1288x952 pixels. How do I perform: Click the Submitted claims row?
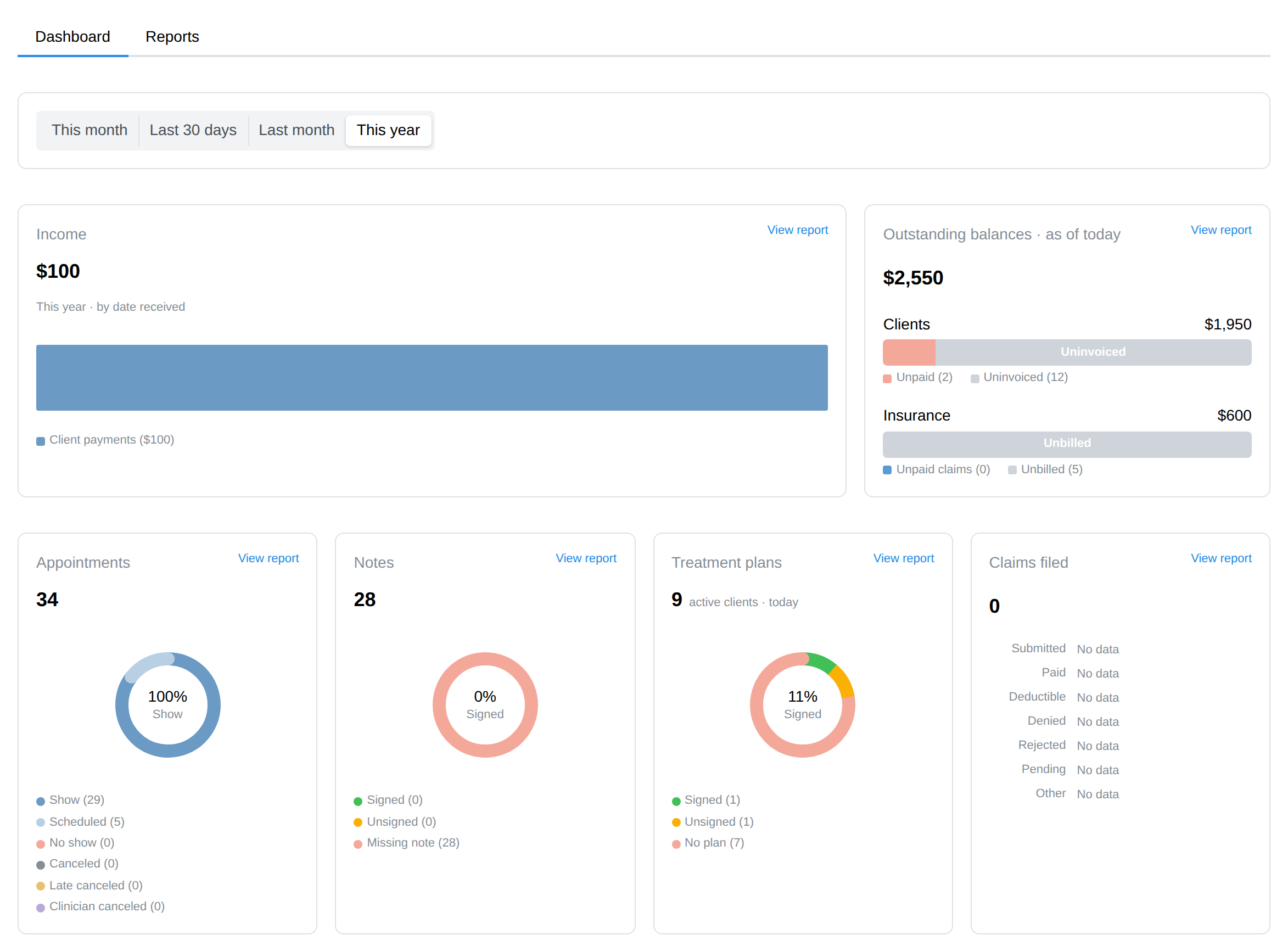tap(1065, 649)
